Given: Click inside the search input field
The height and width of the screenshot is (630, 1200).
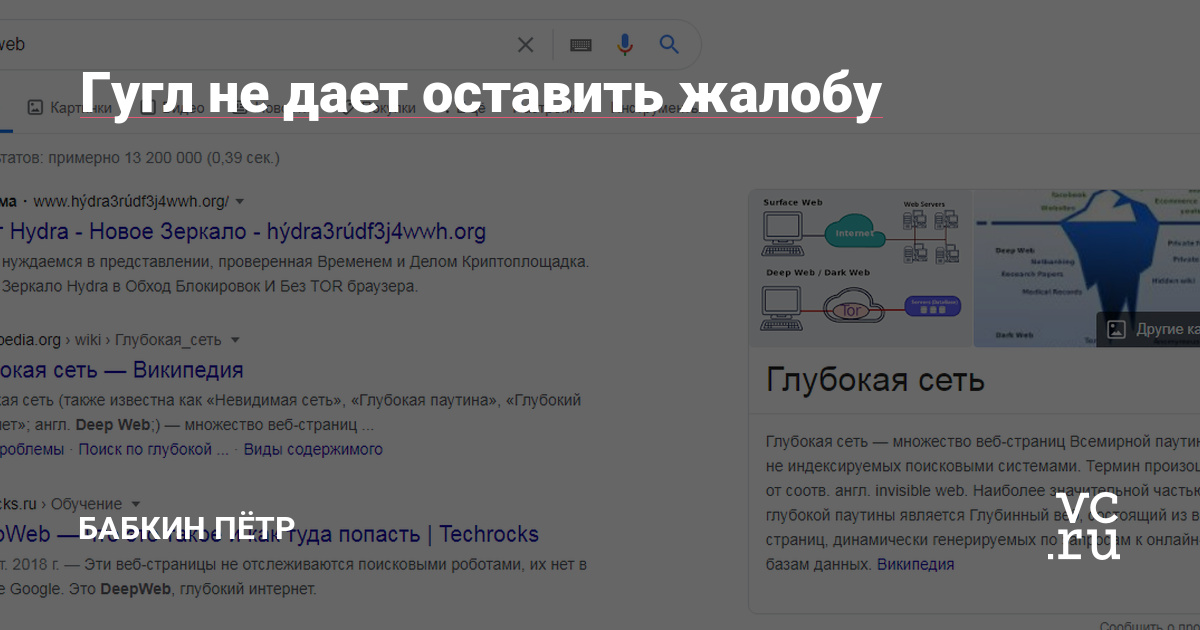Looking at the screenshot, I should 250,45.
